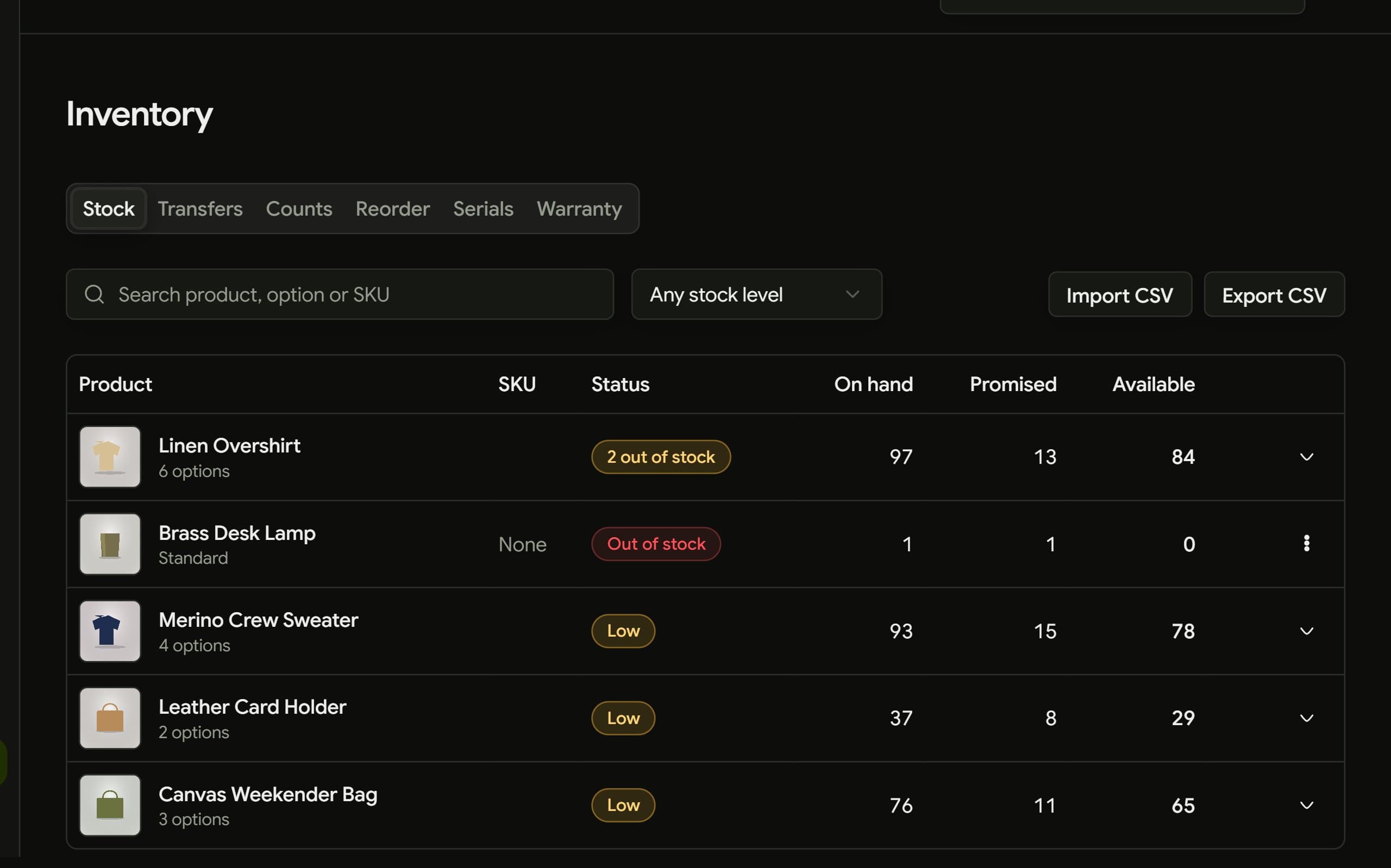
Task: Click the Canvas Weekender Bag name
Action: [268, 795]
